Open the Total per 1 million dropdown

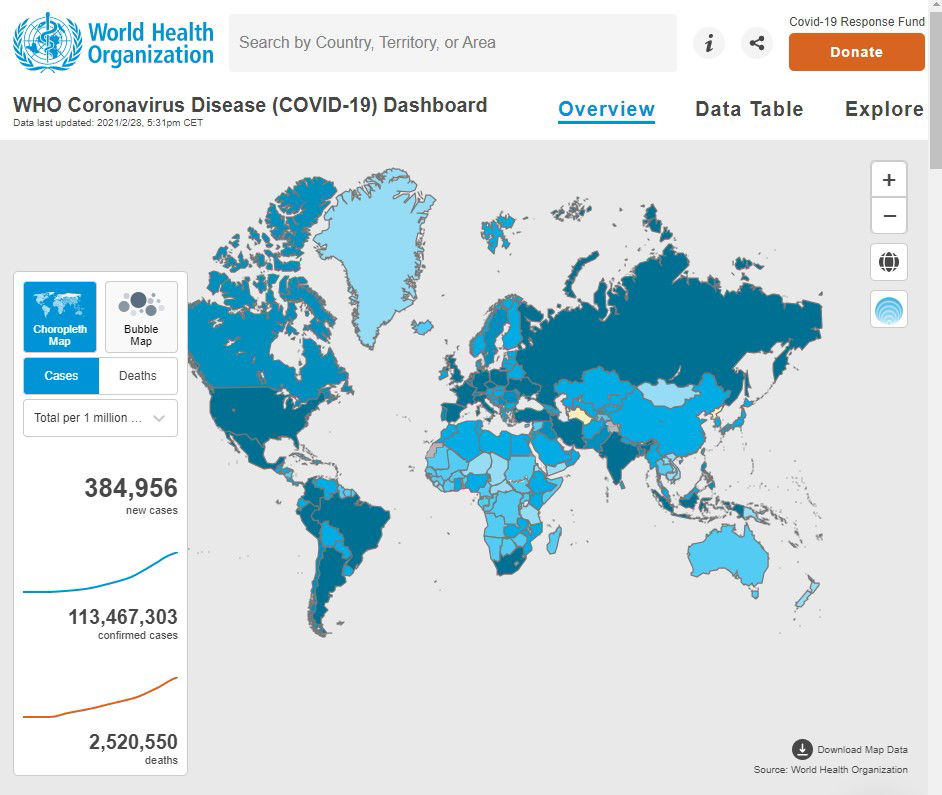pos(100,418)
